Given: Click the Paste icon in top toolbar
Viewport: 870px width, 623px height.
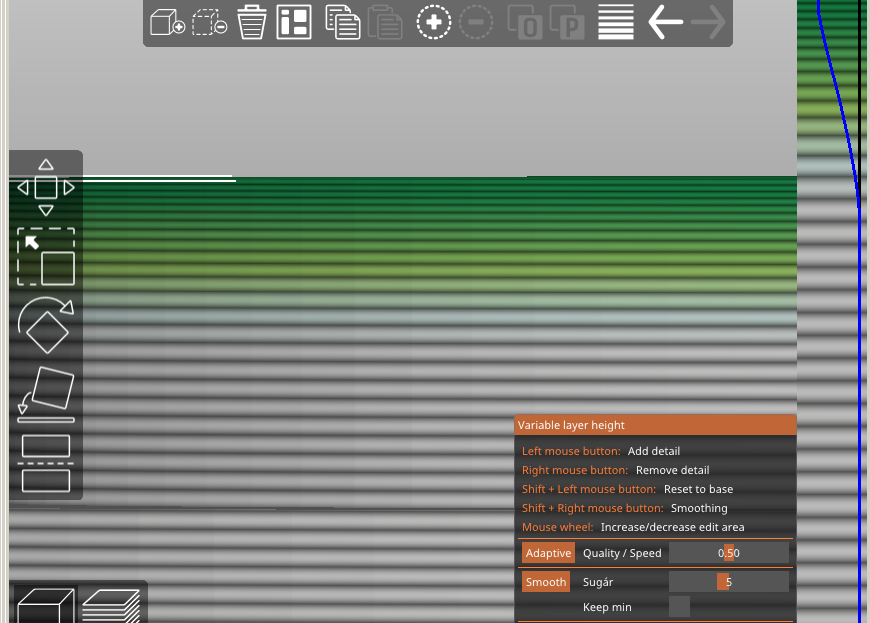Looking at the screenshot, I should click(x=385, y=22).
